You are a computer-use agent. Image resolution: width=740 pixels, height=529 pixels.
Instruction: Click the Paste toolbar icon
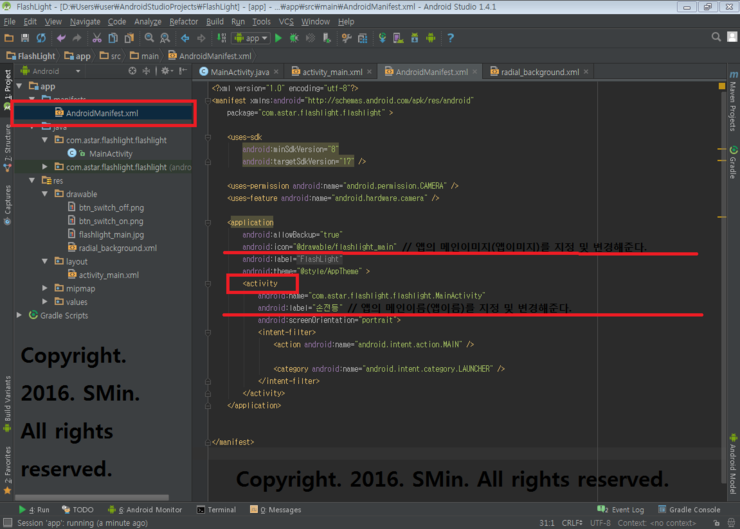tap(129, 38)
